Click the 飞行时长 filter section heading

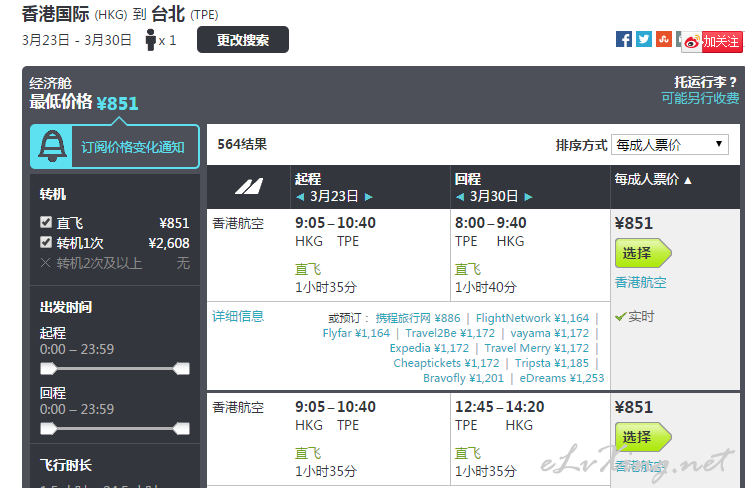(x=66, y=465)
